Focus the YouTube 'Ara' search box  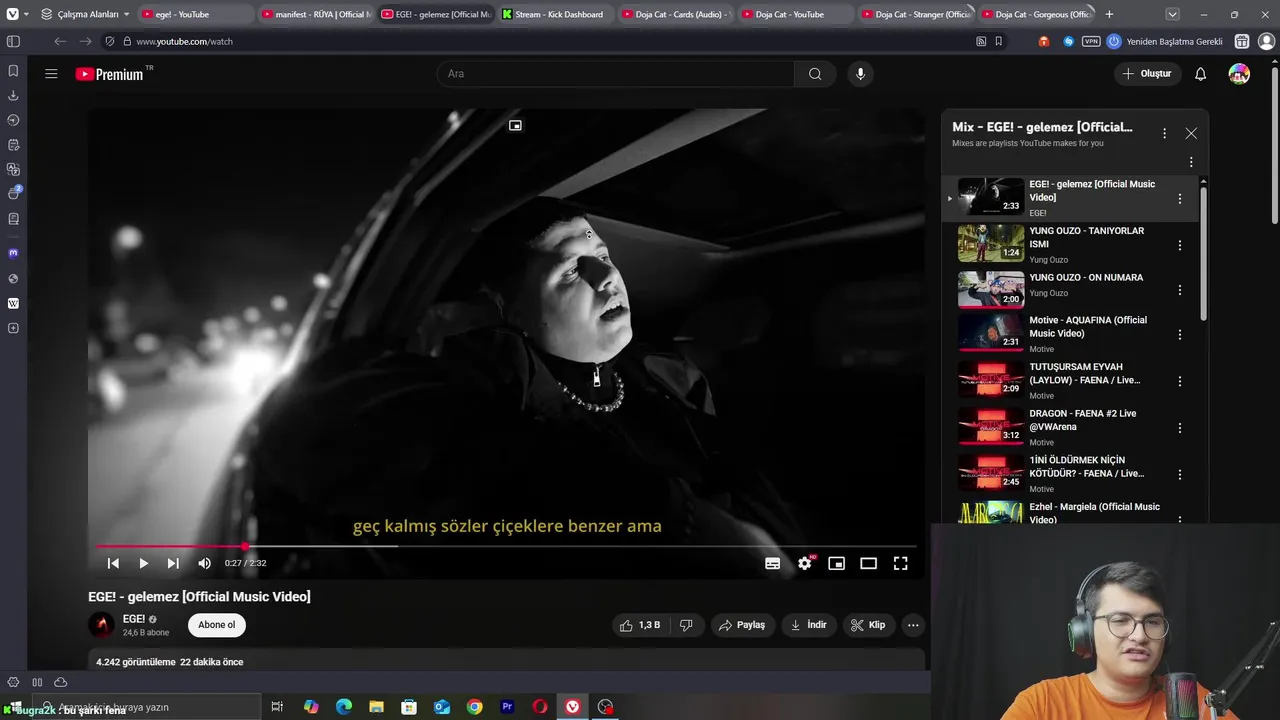(615, 74)
